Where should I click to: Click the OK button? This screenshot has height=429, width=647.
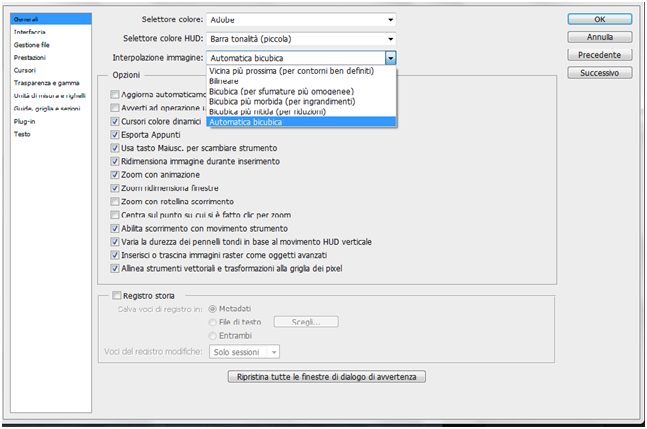[600, 19]
